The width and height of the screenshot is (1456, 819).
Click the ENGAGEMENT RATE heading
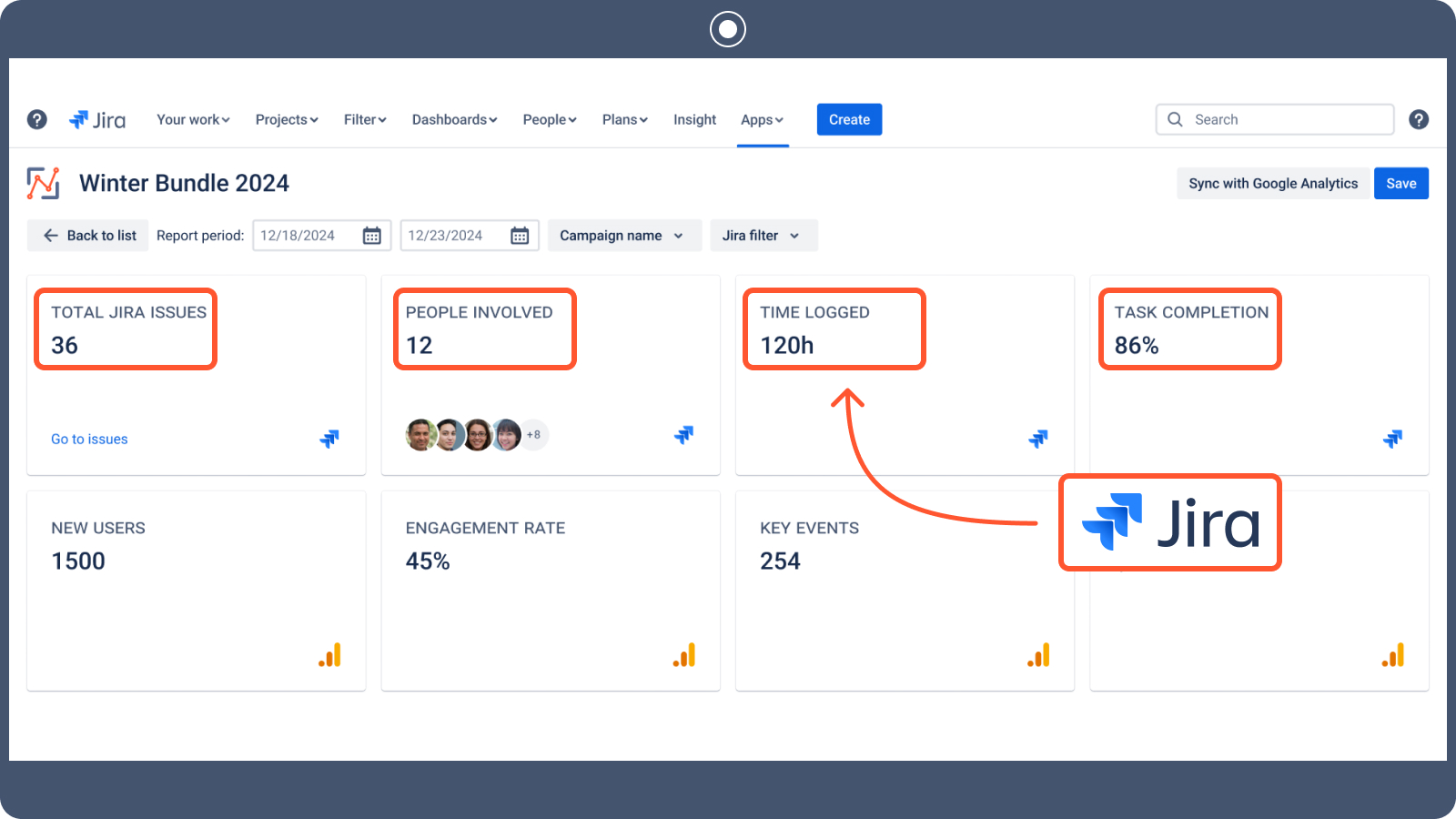click(486, 528)
